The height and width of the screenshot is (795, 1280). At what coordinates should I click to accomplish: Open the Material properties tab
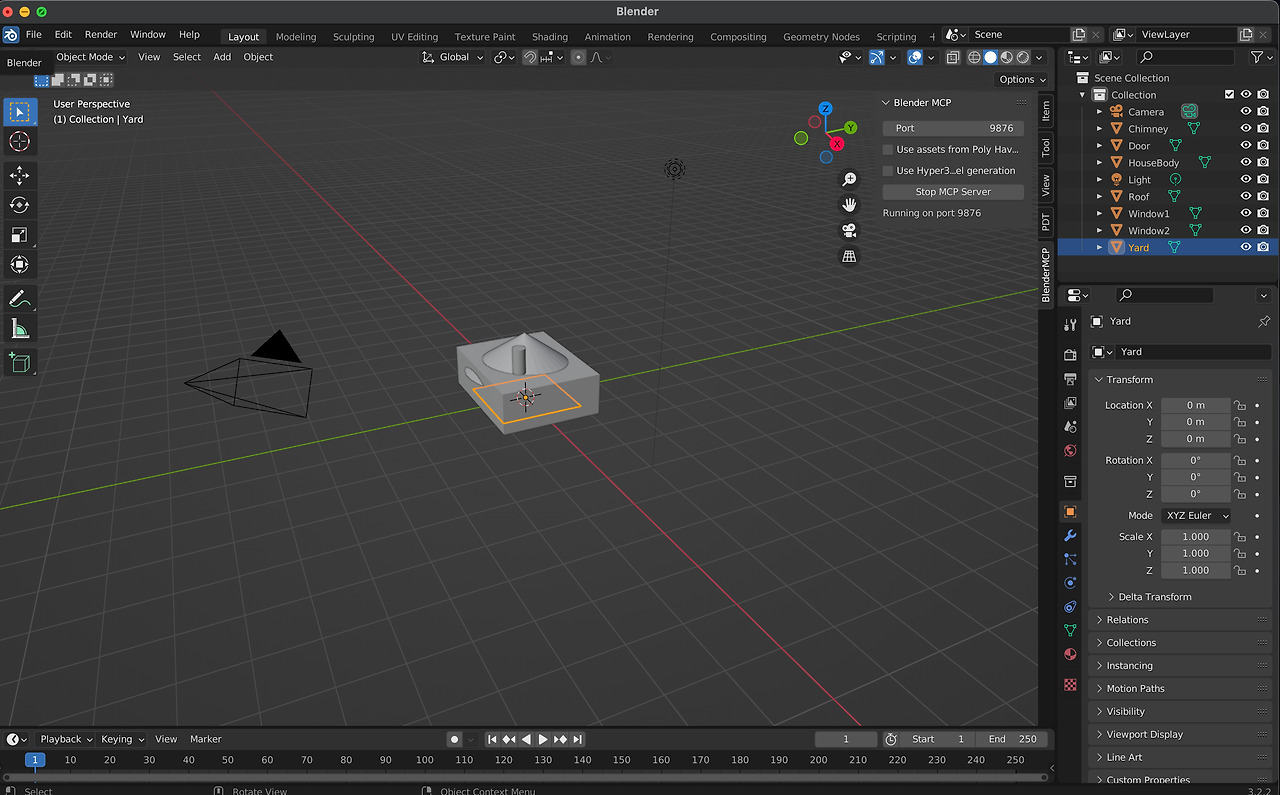[1070, 655]
